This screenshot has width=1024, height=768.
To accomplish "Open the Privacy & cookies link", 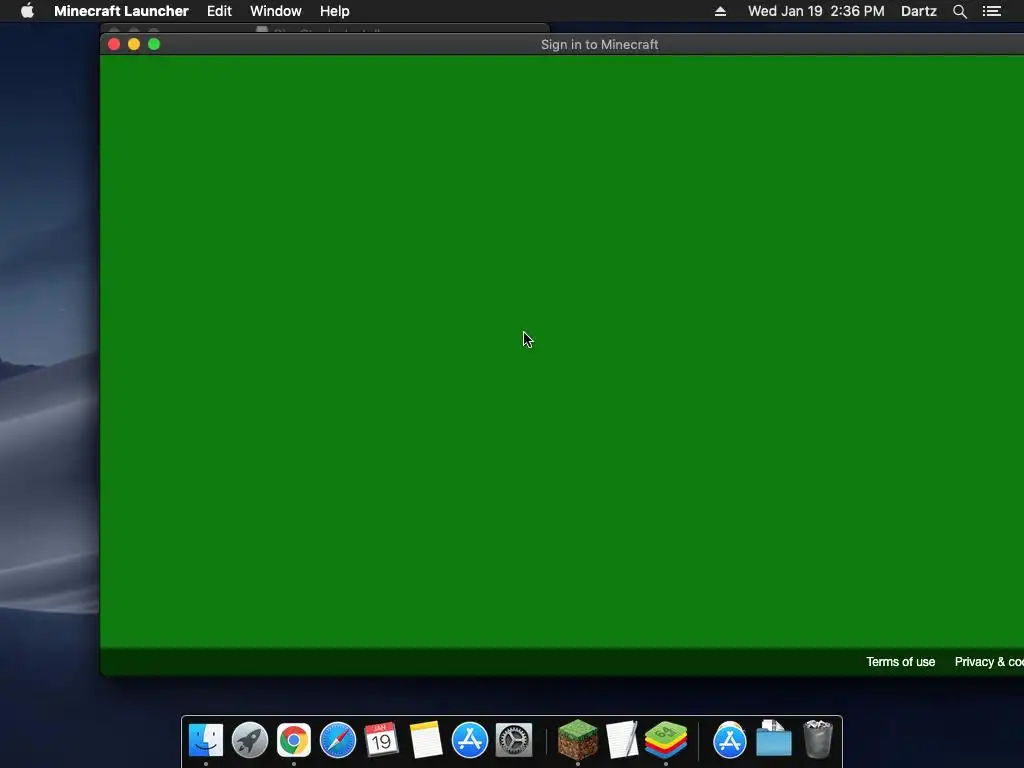I will coord(989,662).
